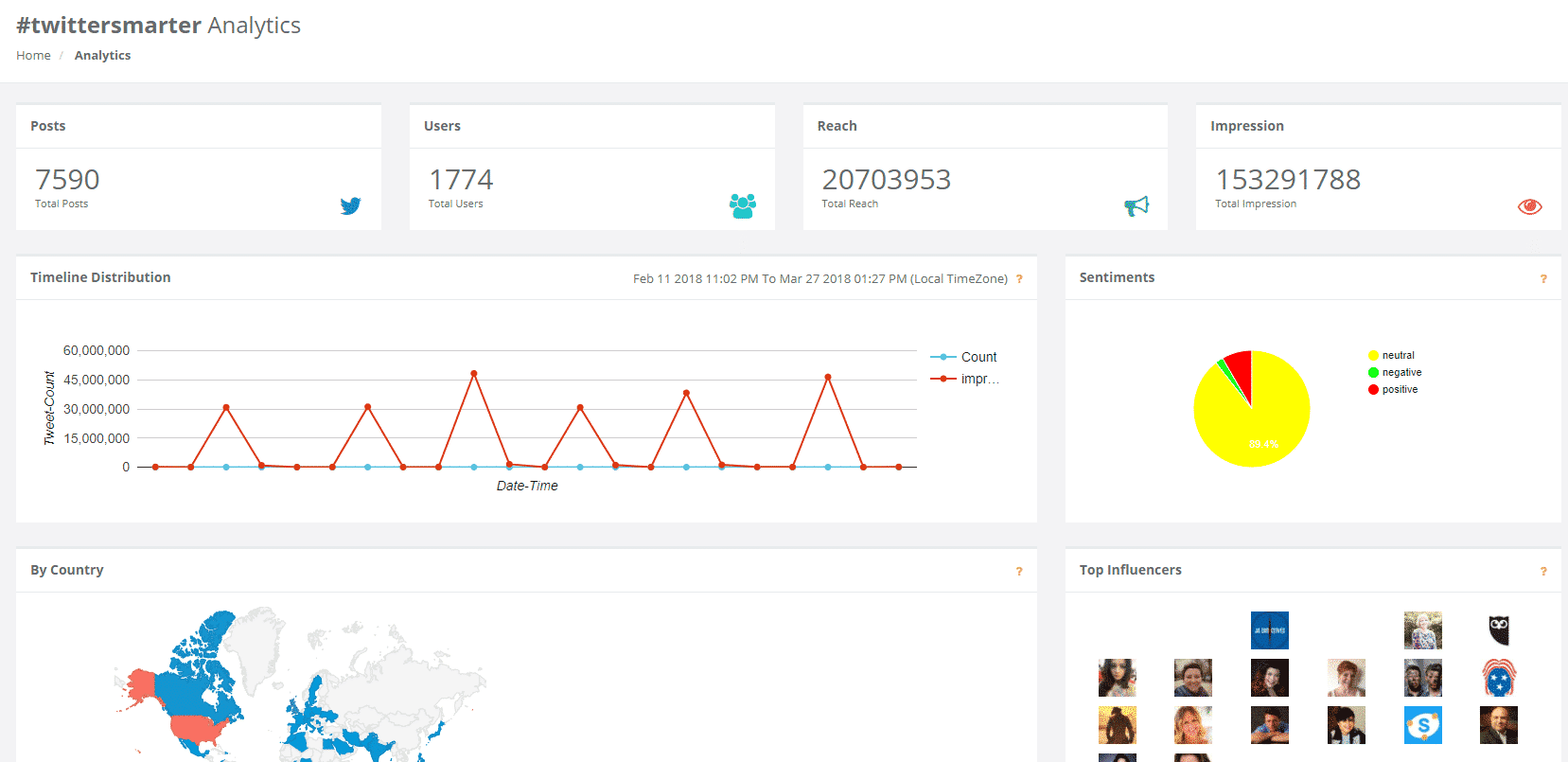Image resolution: width=1568 pixels, height=762 pixels.
Task: Open the man resting on folded arms avatar
Action: [x=1270, y=725]
